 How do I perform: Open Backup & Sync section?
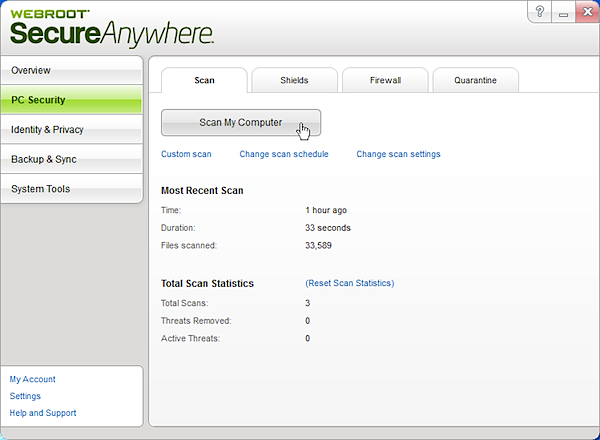(72, 159)
